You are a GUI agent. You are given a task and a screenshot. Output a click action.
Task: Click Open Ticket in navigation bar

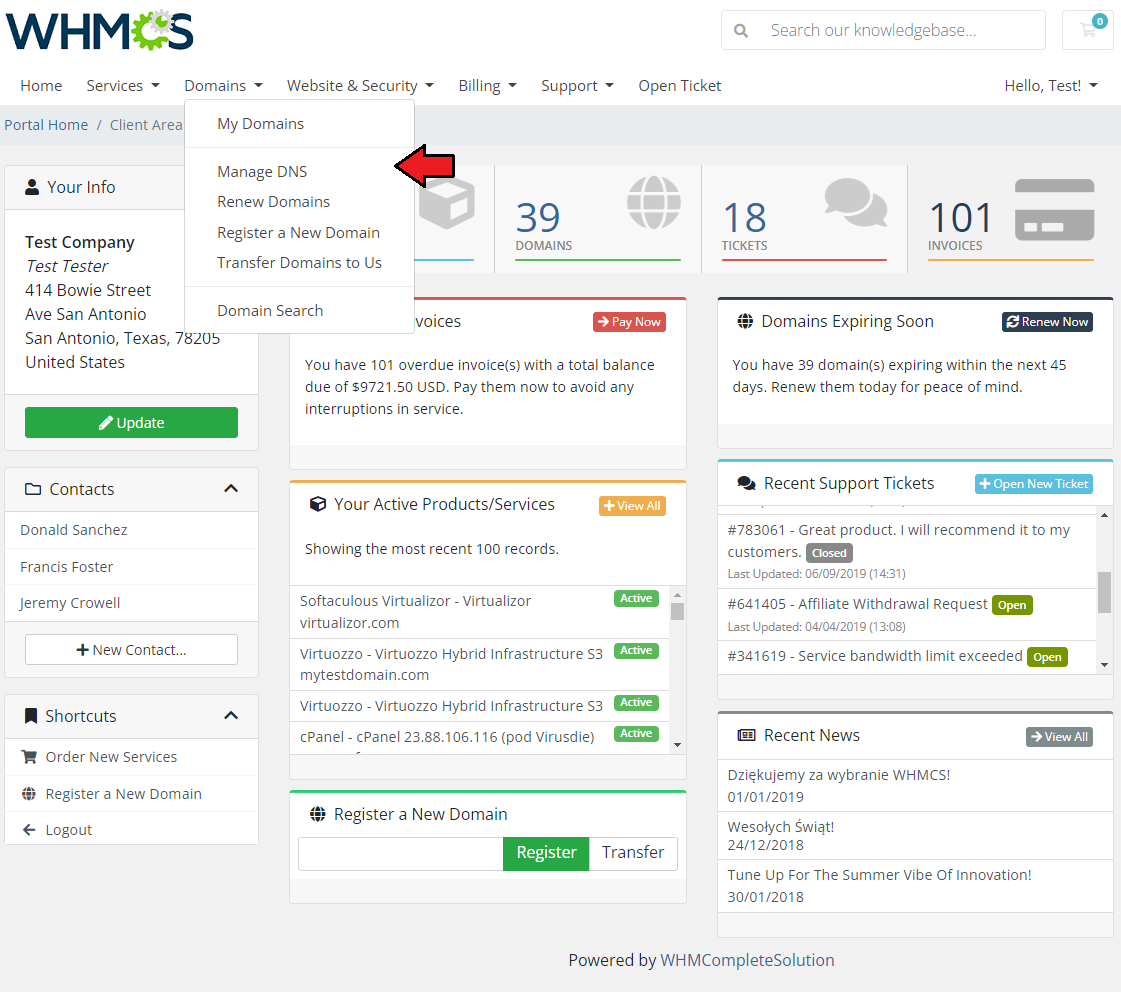pos(679,86)
